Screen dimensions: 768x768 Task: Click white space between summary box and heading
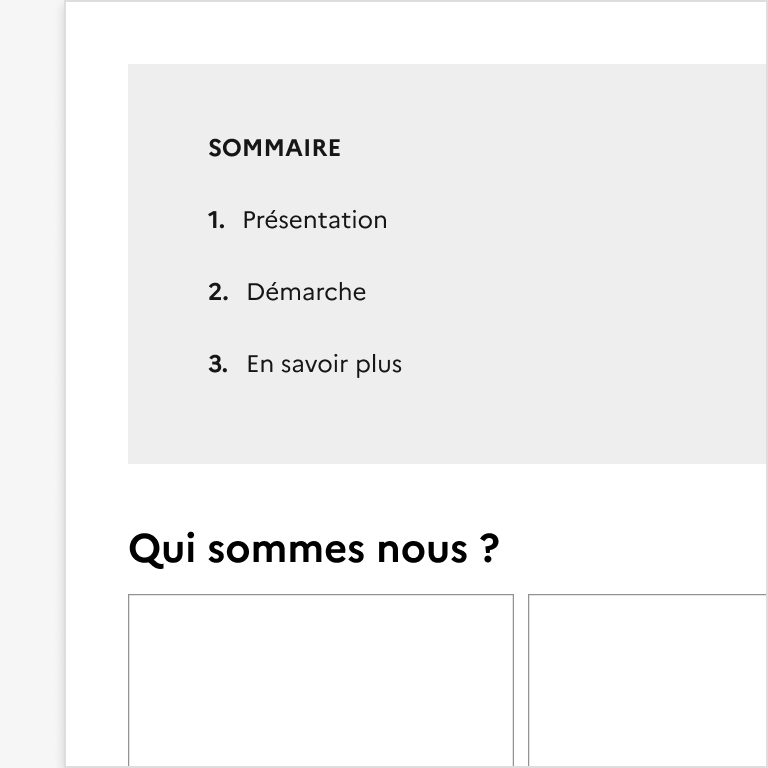pos(400,495)
